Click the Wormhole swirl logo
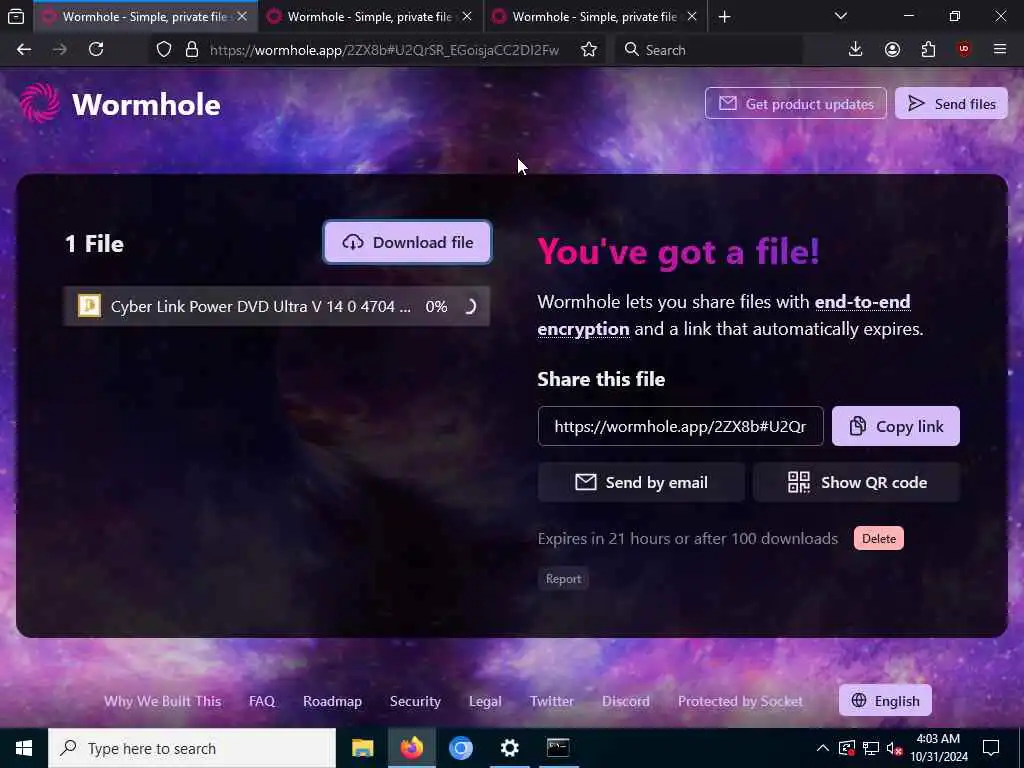This screenshot has height=768, width=1024. 39,103
